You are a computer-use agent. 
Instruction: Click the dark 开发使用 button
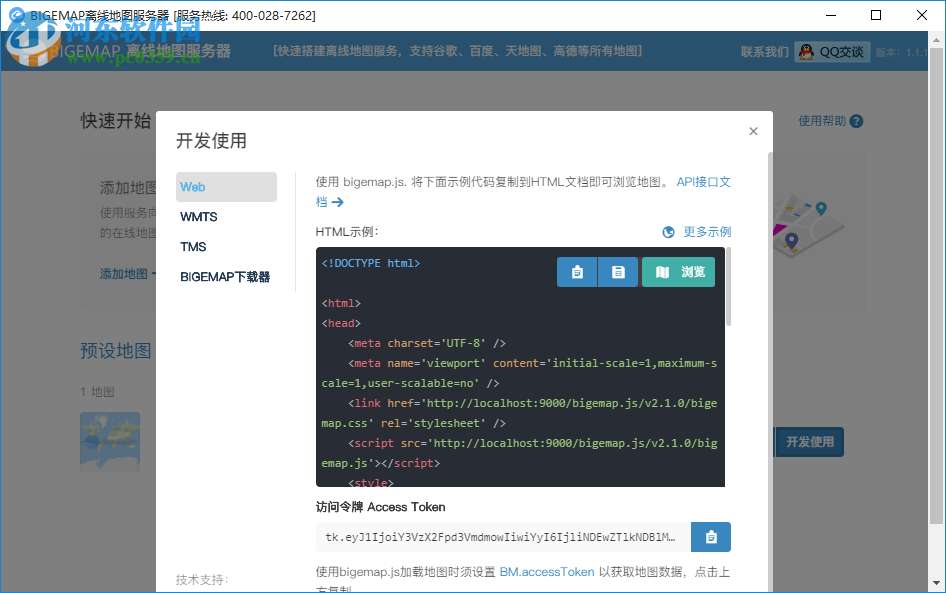[x=809, y=441]
